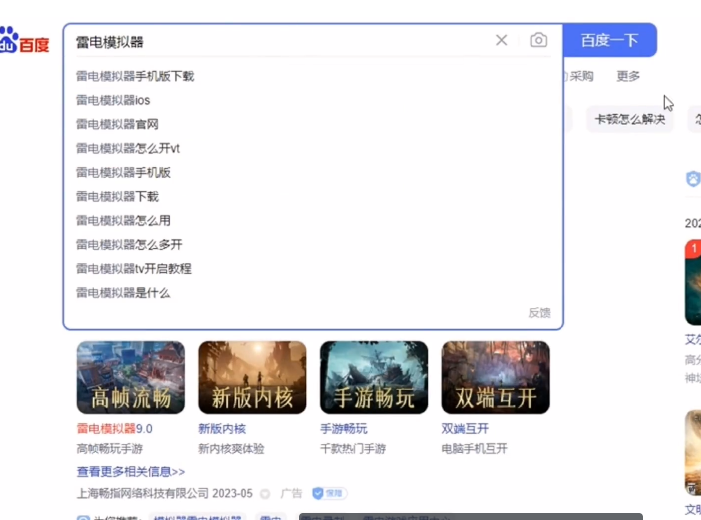Click the 反馈 feedback link
Screen dimensions: 701x520
pos(539,313)
